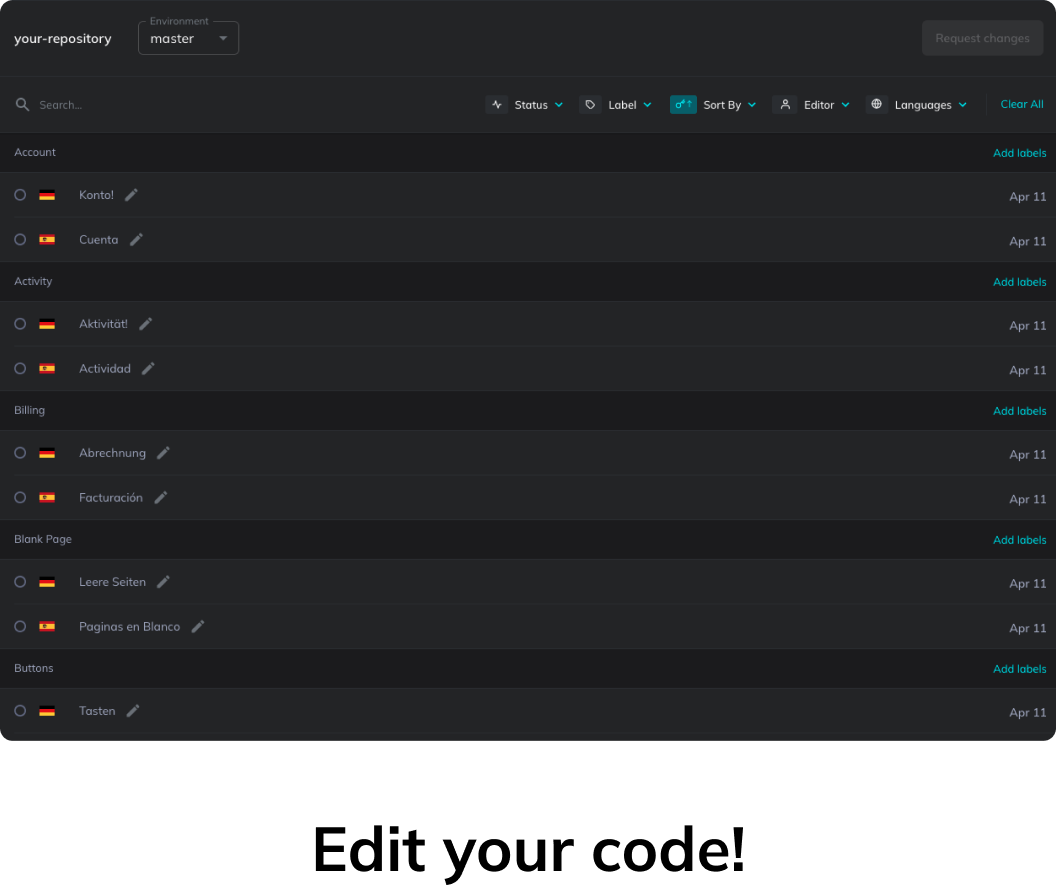Click the magnifying glass search icon
The width and height of the screenshot is (1056, 887).
22,104
